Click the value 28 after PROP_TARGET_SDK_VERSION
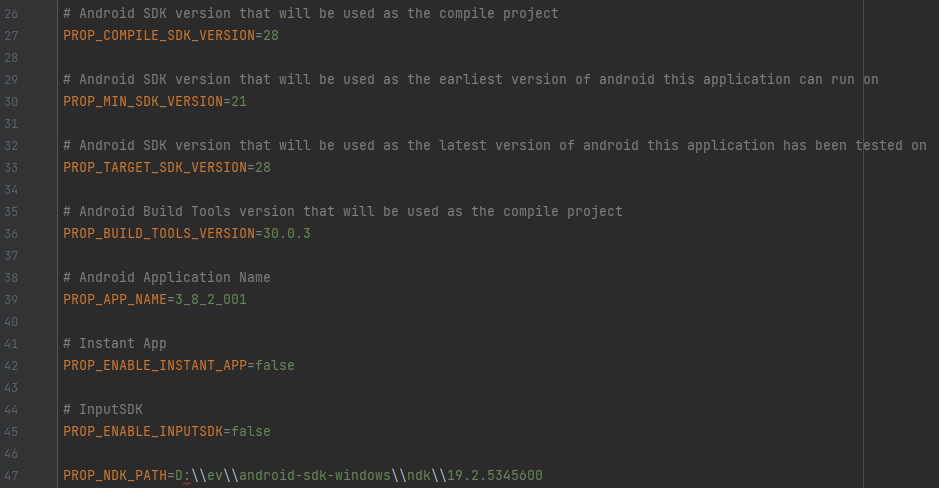 (x=263, y=167)
